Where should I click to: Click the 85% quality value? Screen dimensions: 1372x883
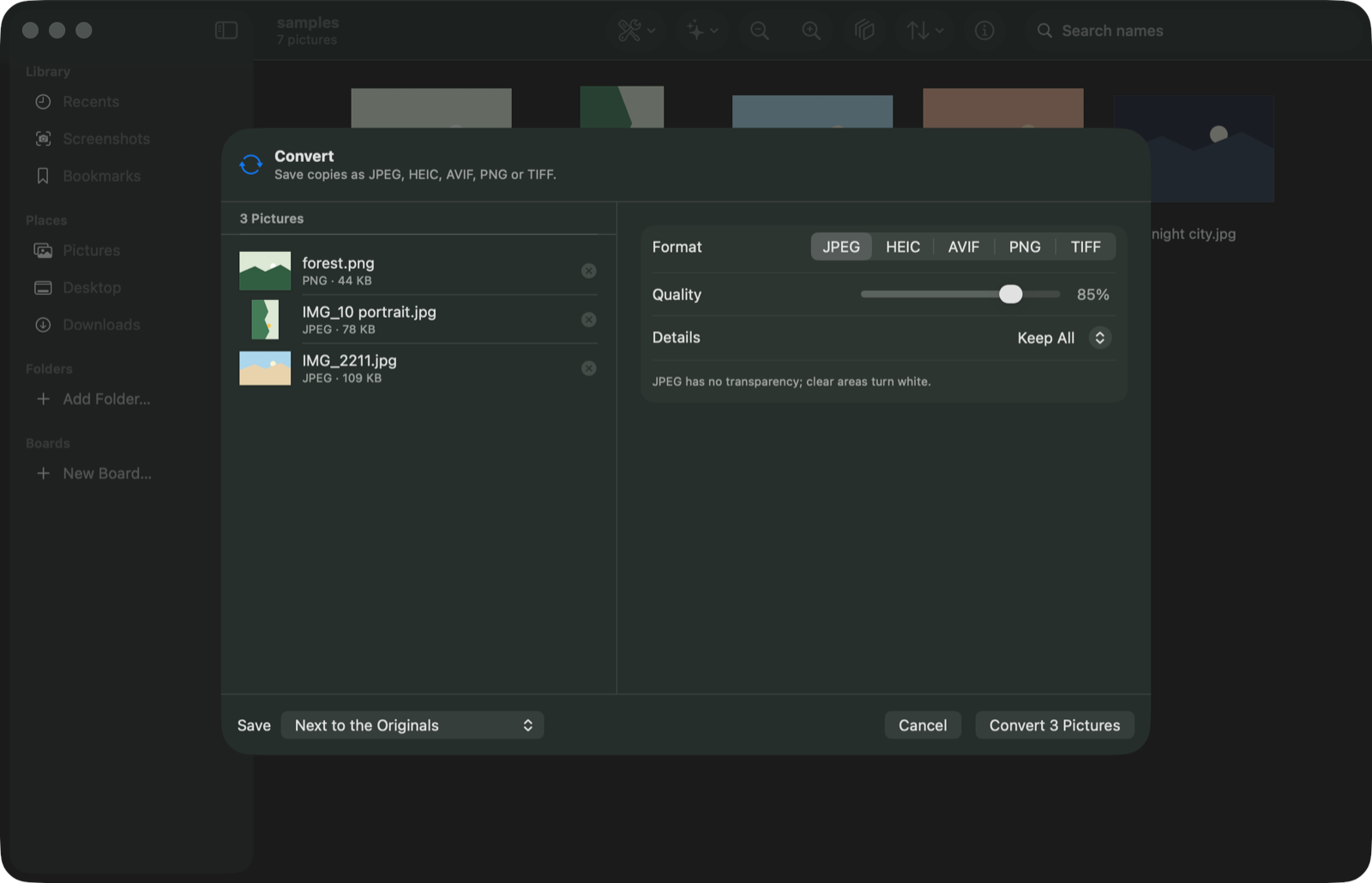[x=1093, y=294]
